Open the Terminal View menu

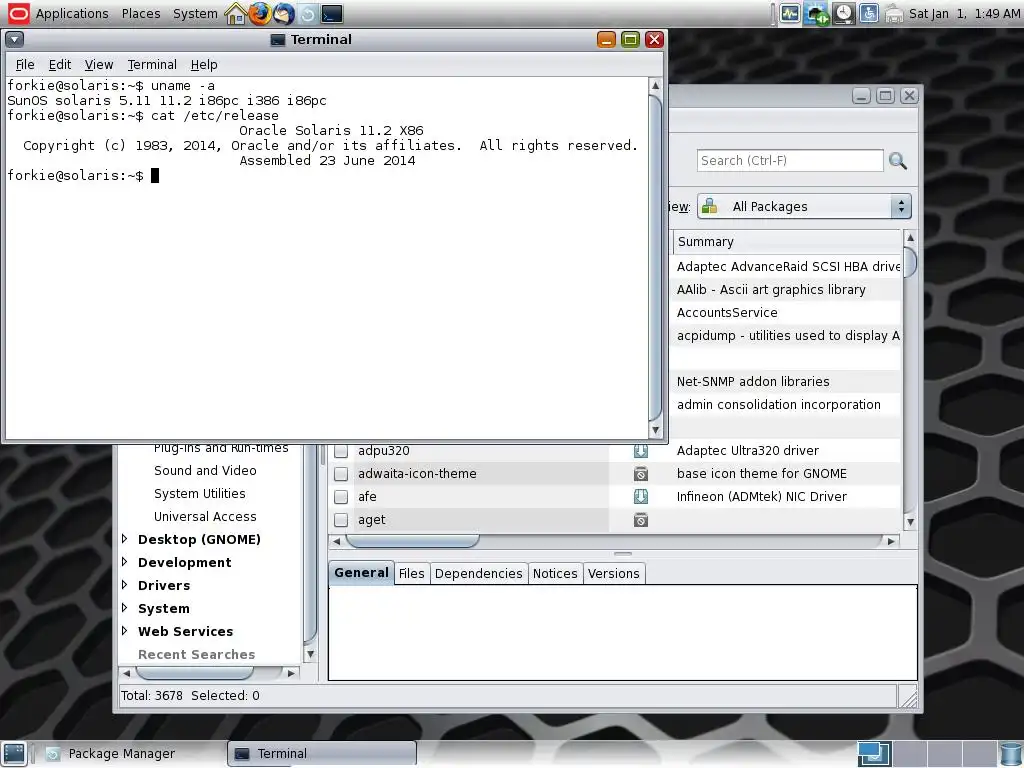(99, 65)
